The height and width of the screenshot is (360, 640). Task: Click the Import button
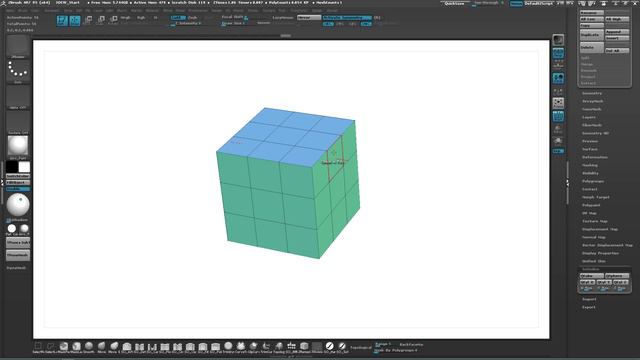[589, 299]
